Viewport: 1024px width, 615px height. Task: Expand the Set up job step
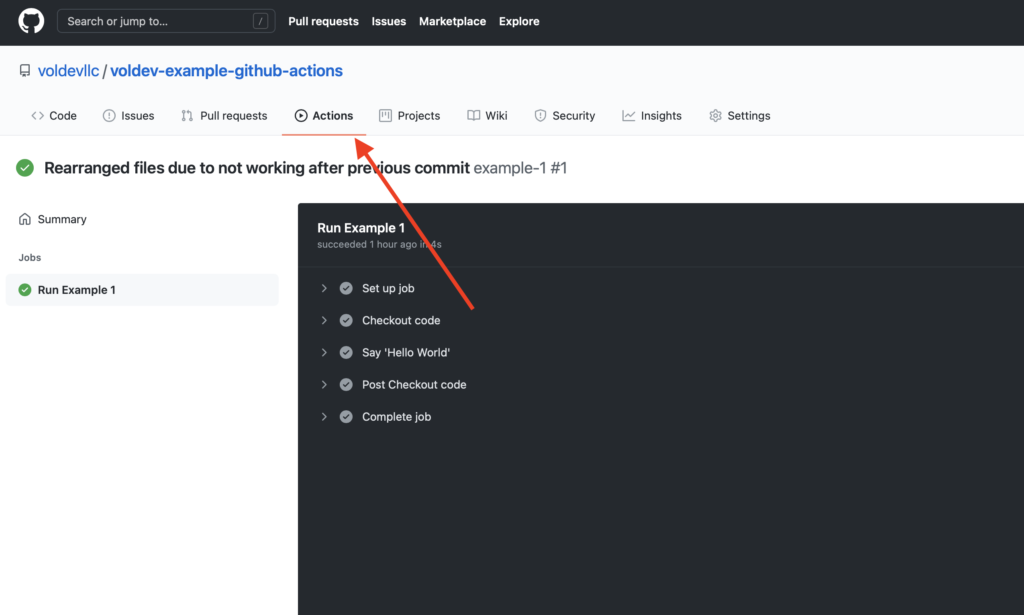click(323, 288)
